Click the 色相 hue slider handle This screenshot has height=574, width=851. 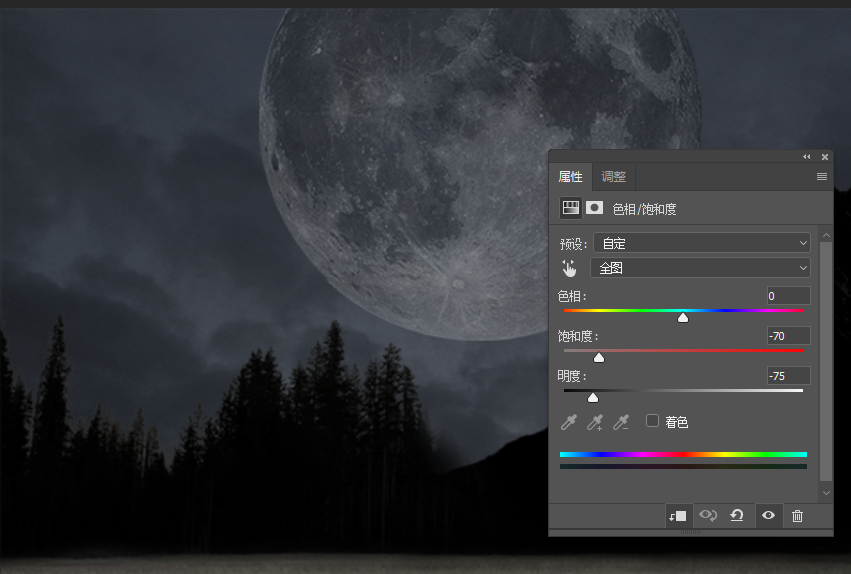tap(683, 317)
